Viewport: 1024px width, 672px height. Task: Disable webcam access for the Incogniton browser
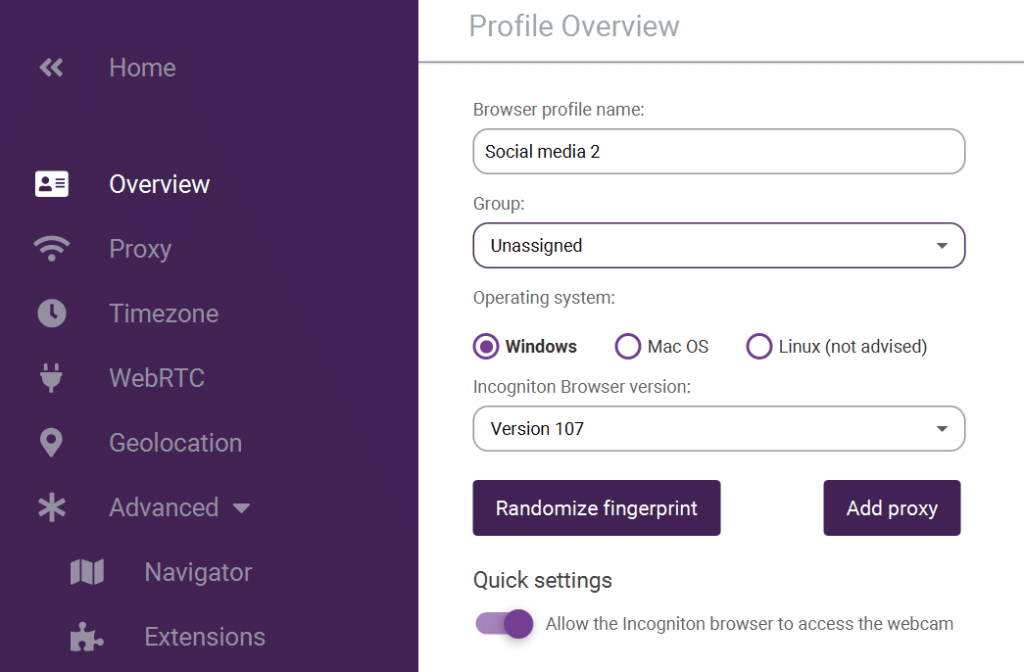click(503, 623)
